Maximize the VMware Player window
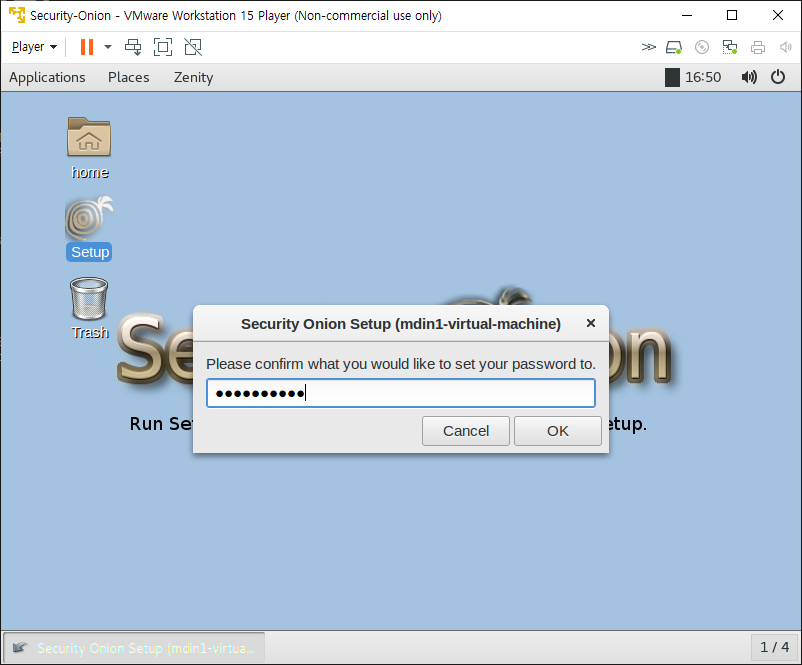The width and height of the screenshot is (802, 665). [x=732, y=15]
